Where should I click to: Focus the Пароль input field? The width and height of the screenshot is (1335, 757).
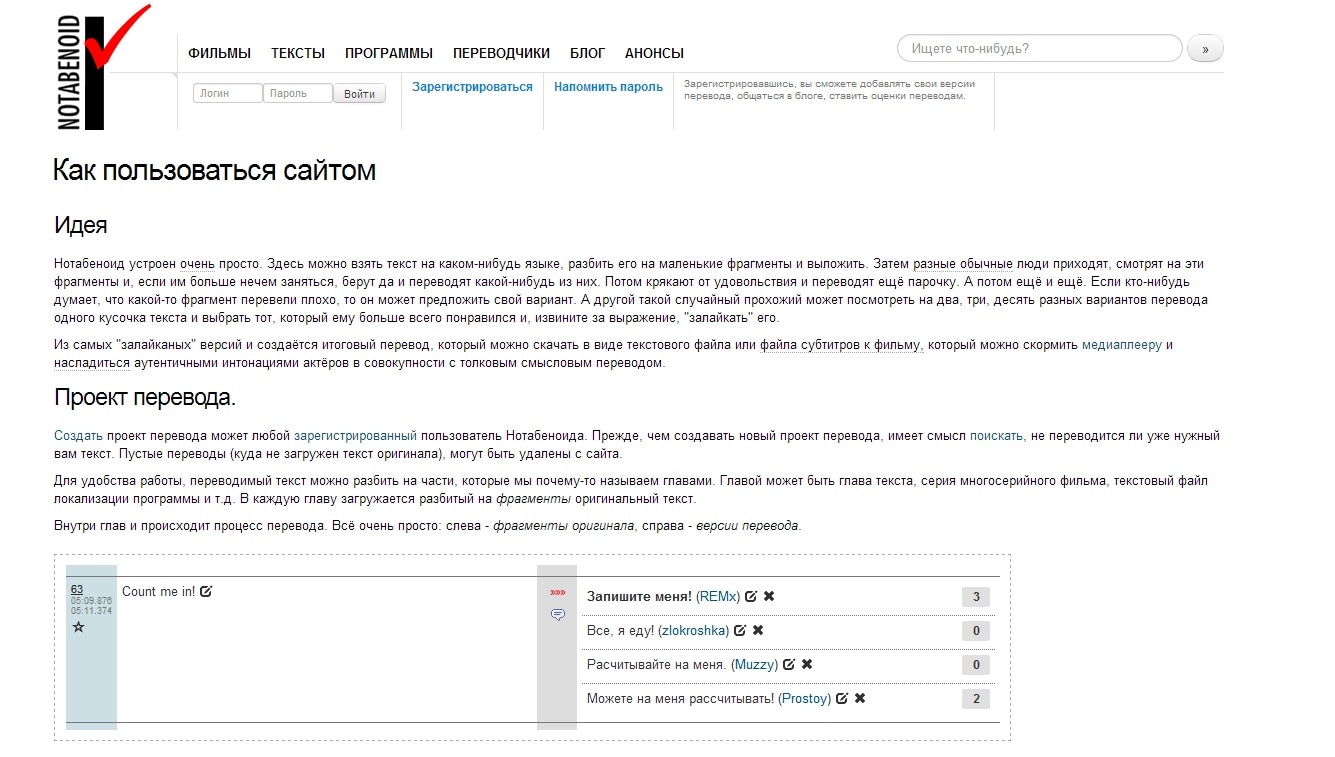click(x=298, y=93)
